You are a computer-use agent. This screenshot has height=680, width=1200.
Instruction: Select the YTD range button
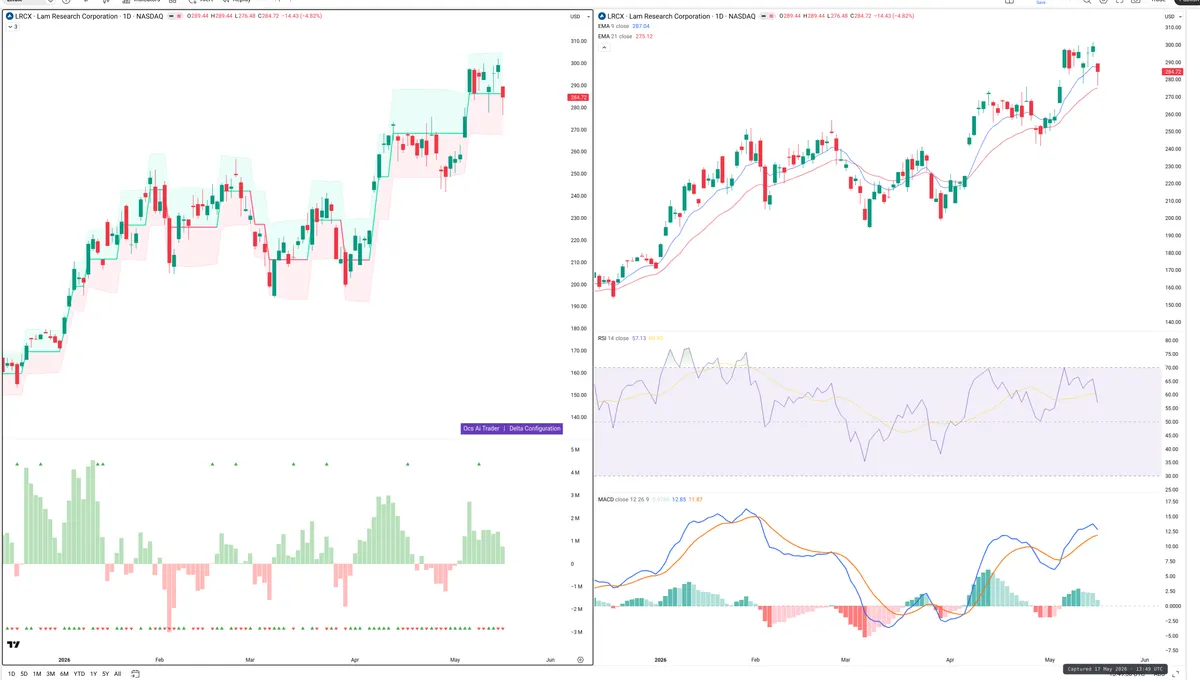click(x=79, y=674)
